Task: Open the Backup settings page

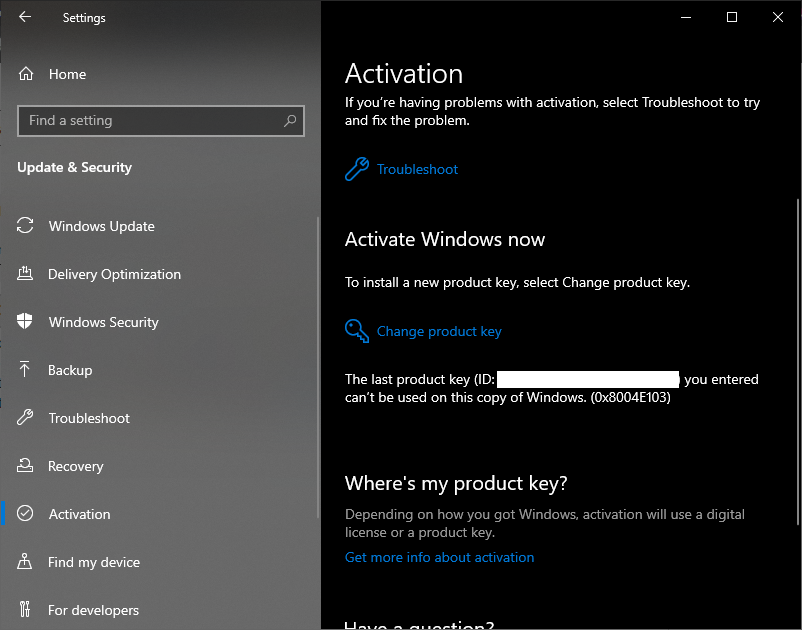Action: click(x=70, y=370)
